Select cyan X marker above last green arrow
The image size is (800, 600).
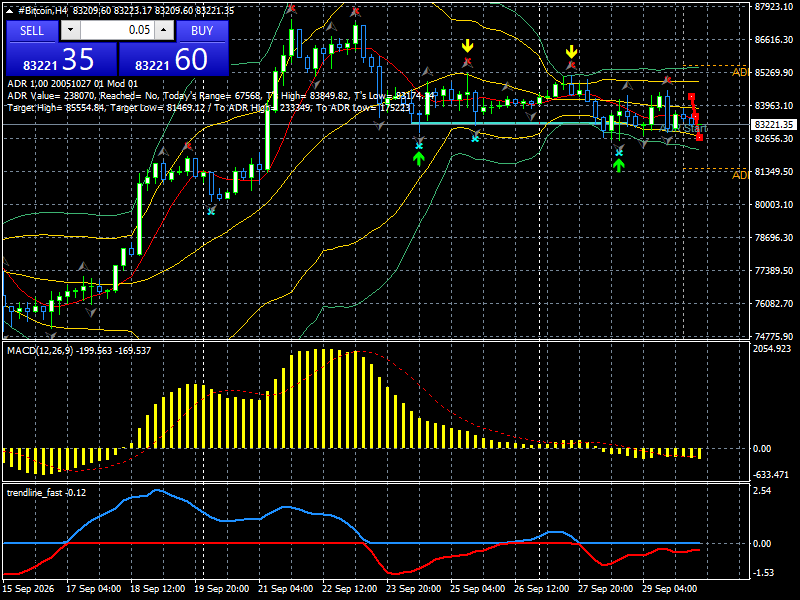(619, 152)
